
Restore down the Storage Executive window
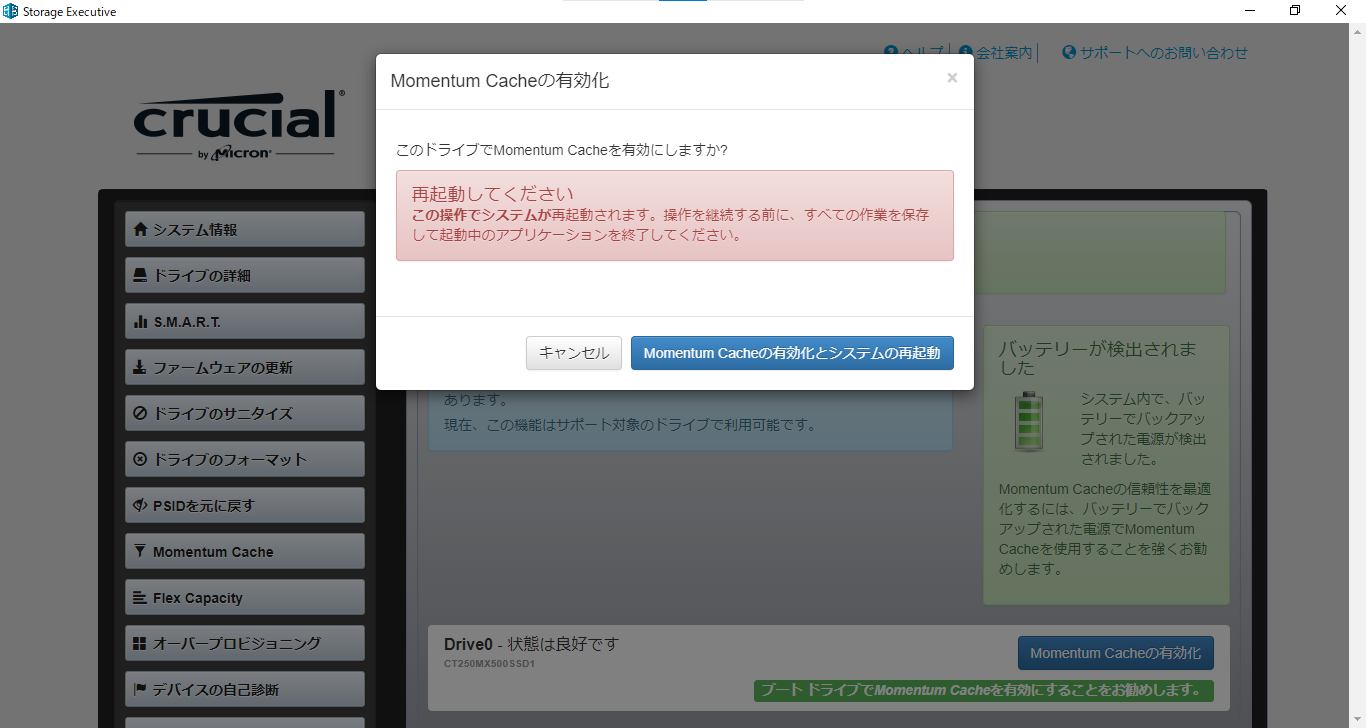[x=1295, y=11]
